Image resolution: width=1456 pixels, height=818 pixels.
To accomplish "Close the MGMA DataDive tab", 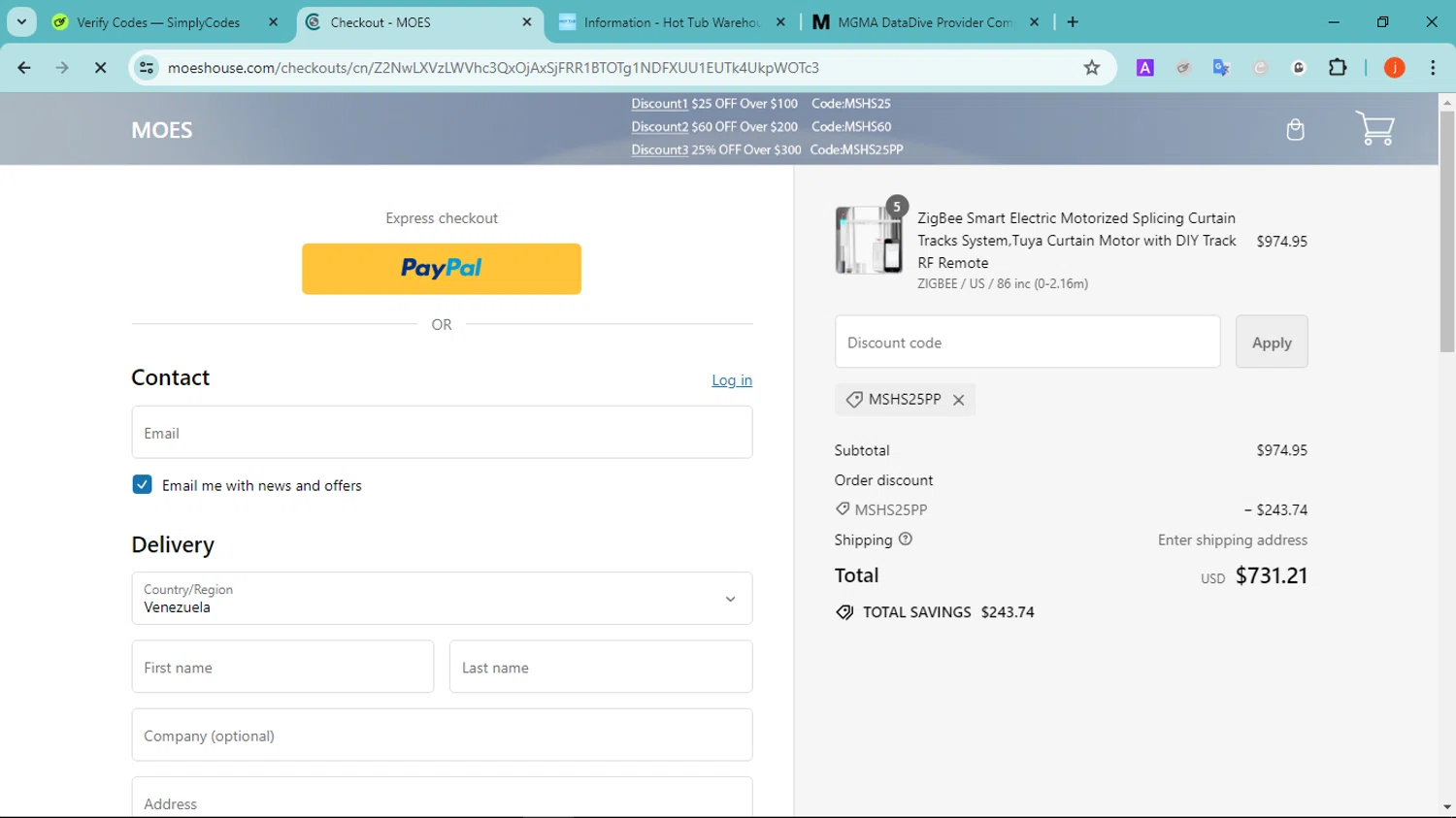I will tap(1034, 22).
